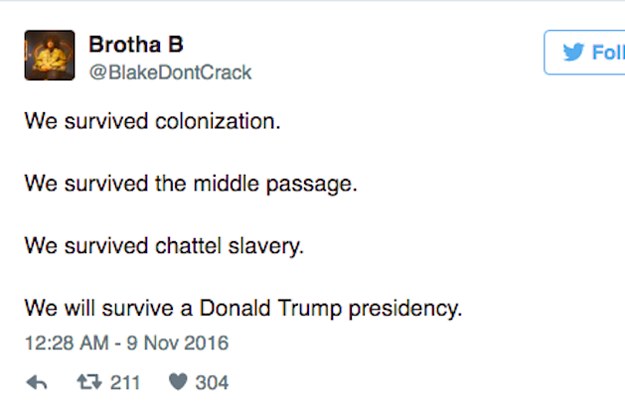Click the Twitter bird icon on Follow
This screenshot has width=625, height=415.
(574, 52)
